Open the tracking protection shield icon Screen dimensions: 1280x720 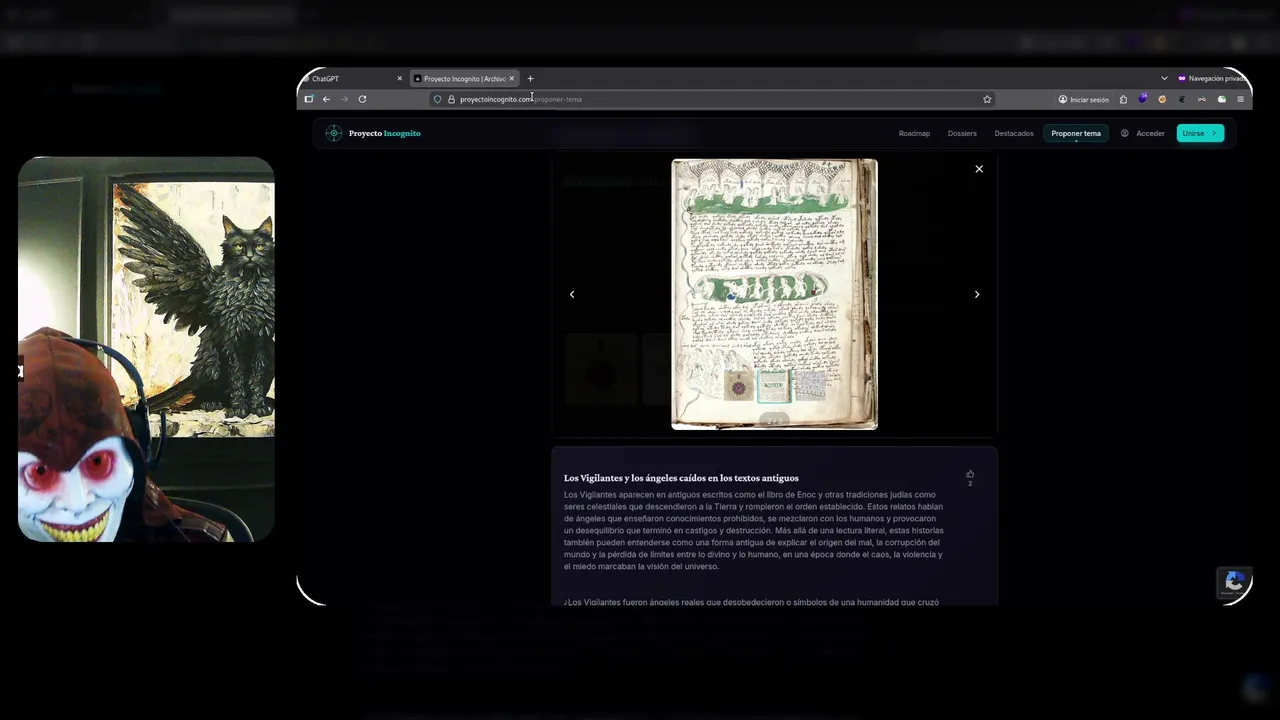[x=437, y=99]
